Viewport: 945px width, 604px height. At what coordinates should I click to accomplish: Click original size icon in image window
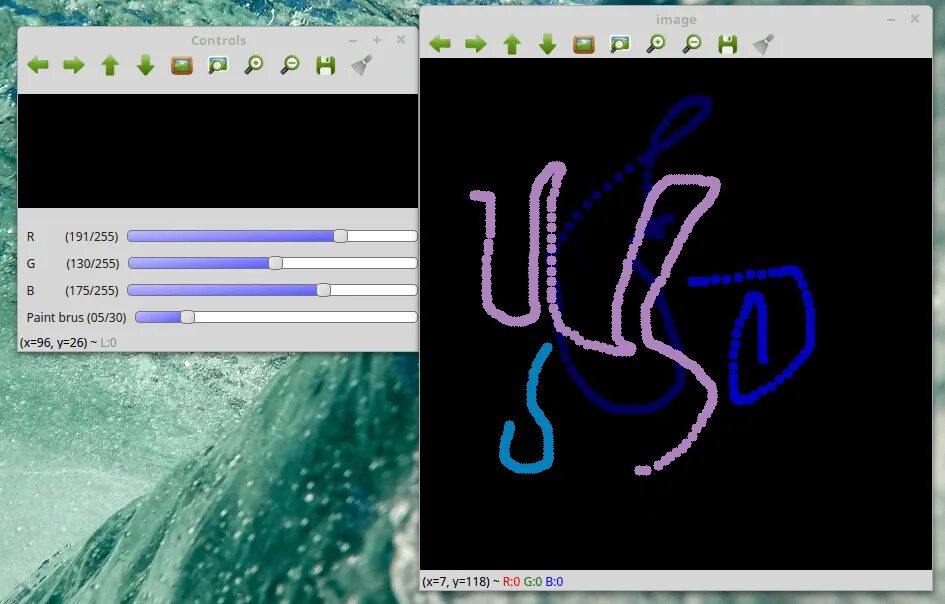coord(583,43)
